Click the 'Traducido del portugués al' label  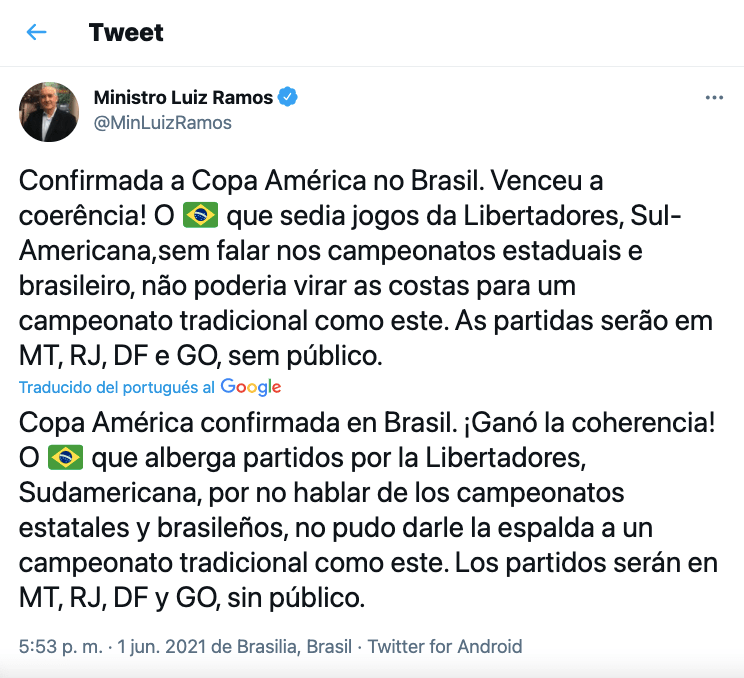coord(117,387)
